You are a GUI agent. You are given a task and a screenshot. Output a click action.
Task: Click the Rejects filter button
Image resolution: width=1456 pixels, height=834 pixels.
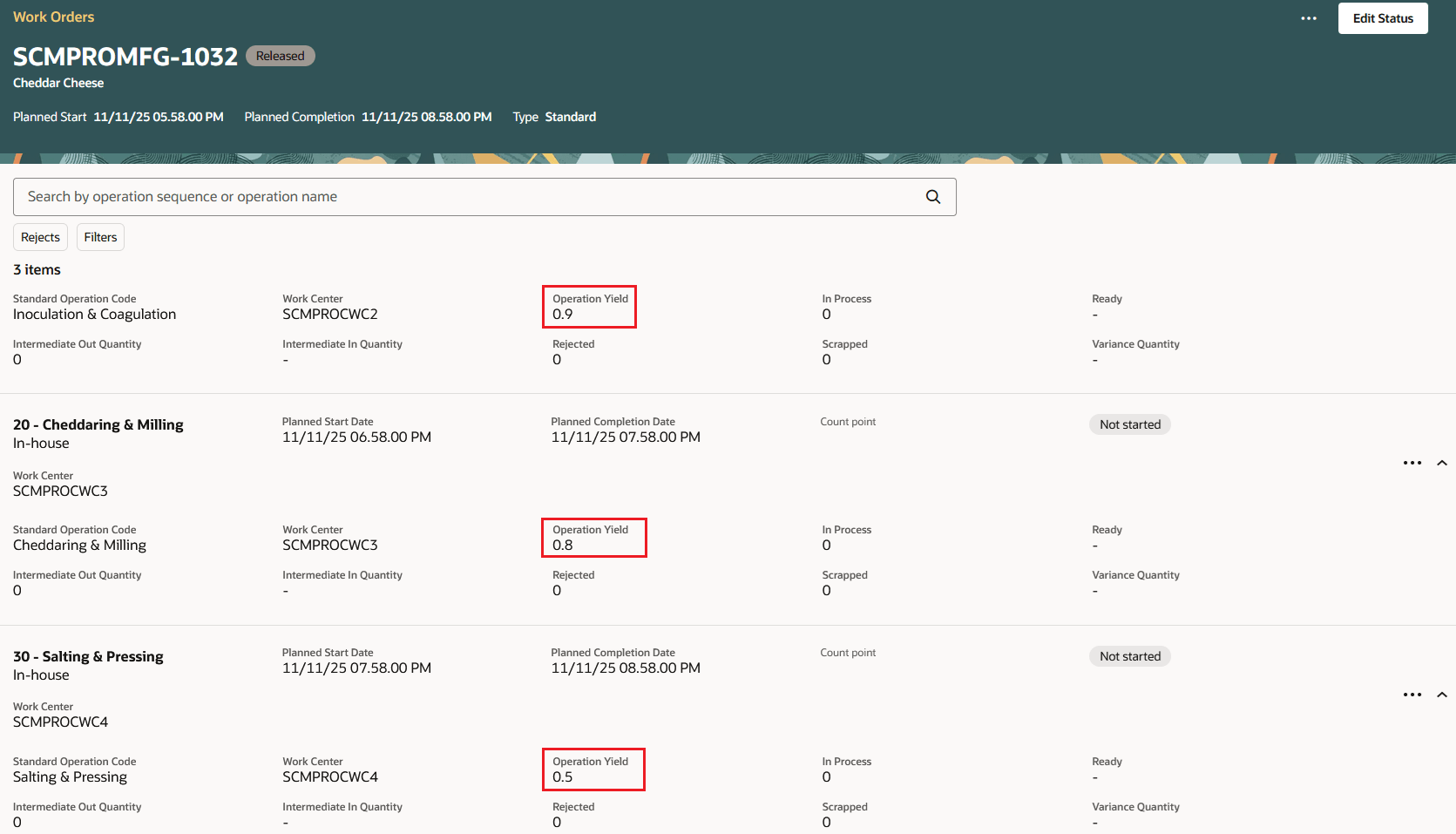tap(40, 236)
